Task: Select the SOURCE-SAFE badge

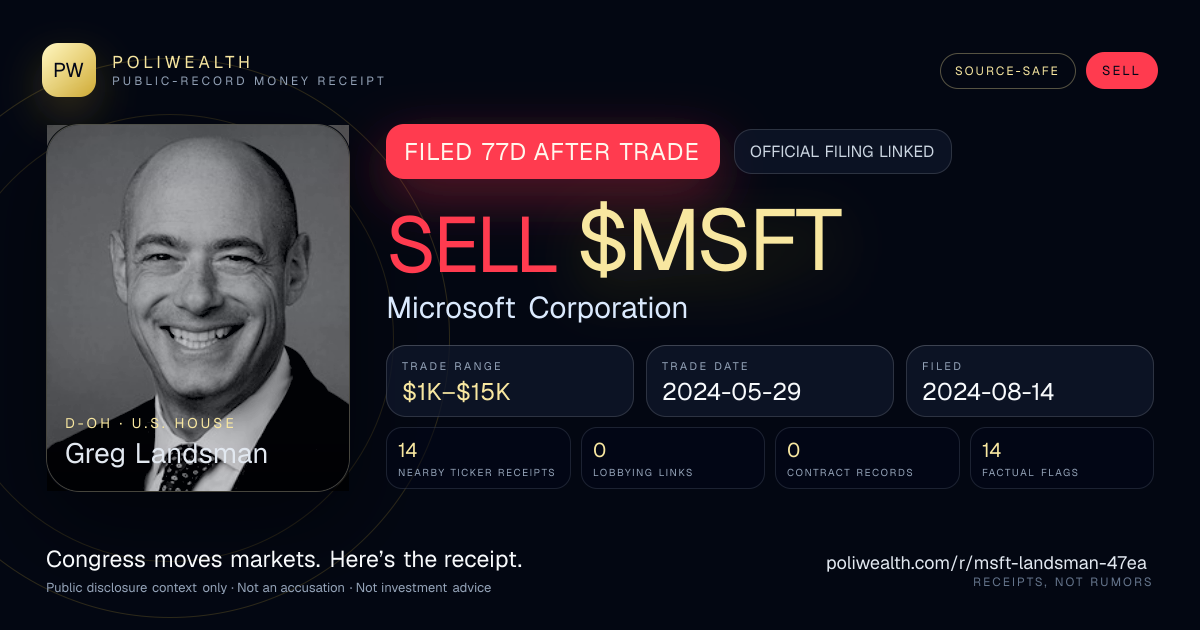Action: pos(1007,71)
